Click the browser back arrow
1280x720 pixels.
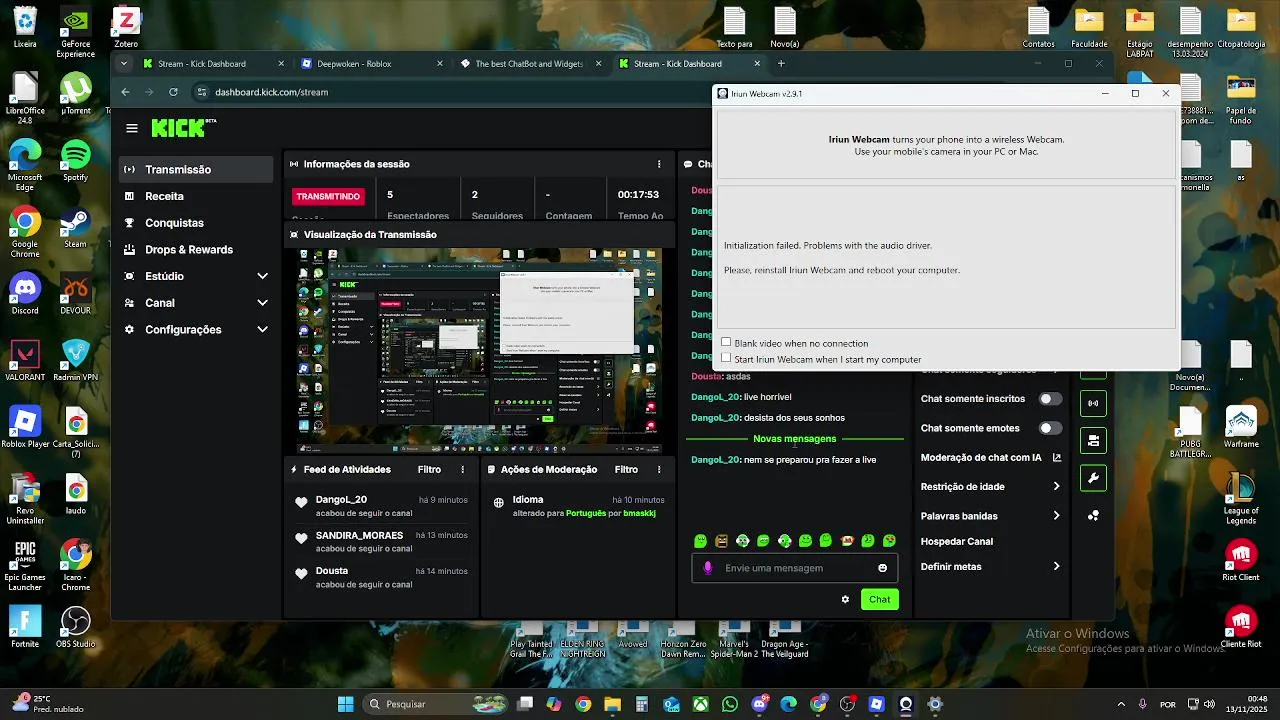125,92
